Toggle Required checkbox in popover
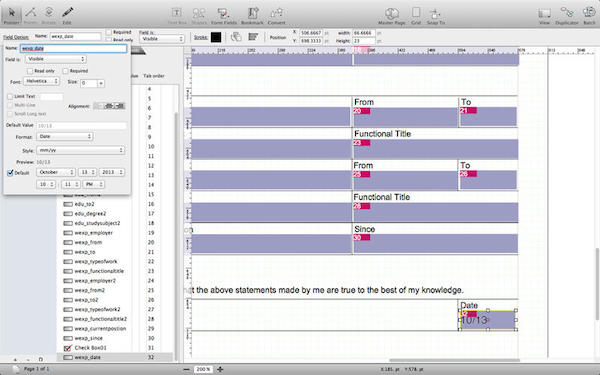Image resolution: width=600 pixels, height=375 pixels. pos(65,71)
